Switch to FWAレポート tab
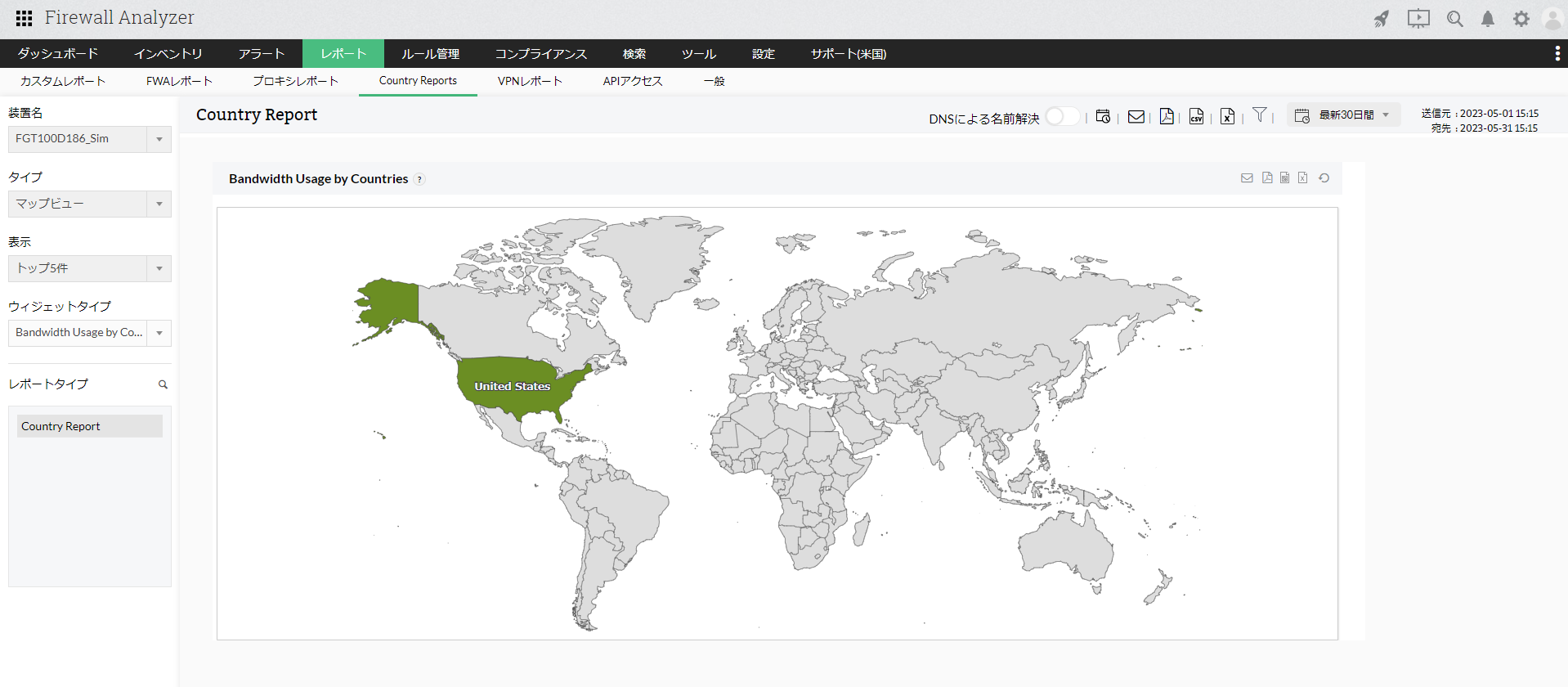 (179, 81)
